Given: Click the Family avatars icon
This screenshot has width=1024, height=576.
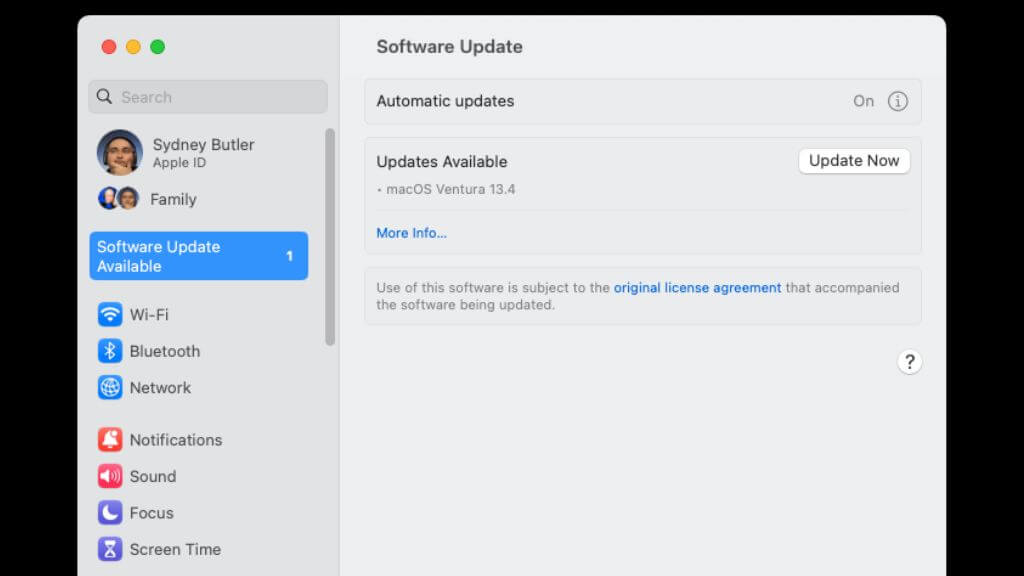Looking at the screenshot, I should click(x=118, y=198).
